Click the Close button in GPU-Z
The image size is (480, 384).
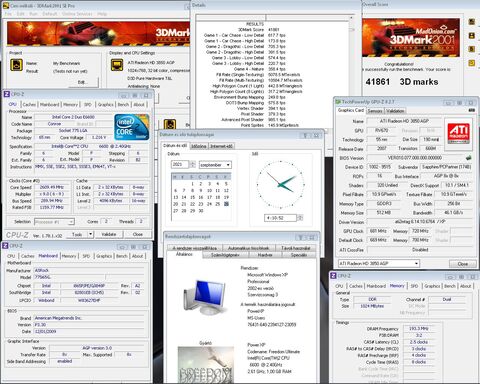point(462,264)
